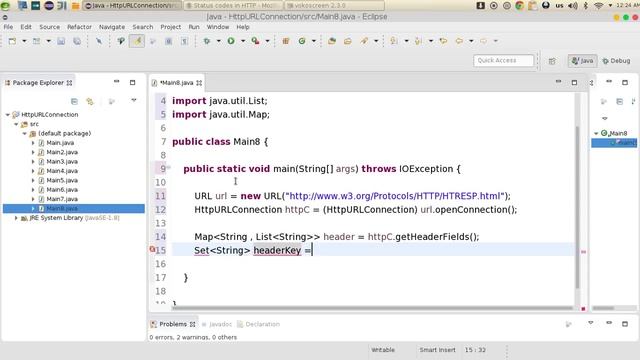This screenshot has height=360, width=640.
Task: Click the Open Type toolbar icon
Action: tap(332, 41)
